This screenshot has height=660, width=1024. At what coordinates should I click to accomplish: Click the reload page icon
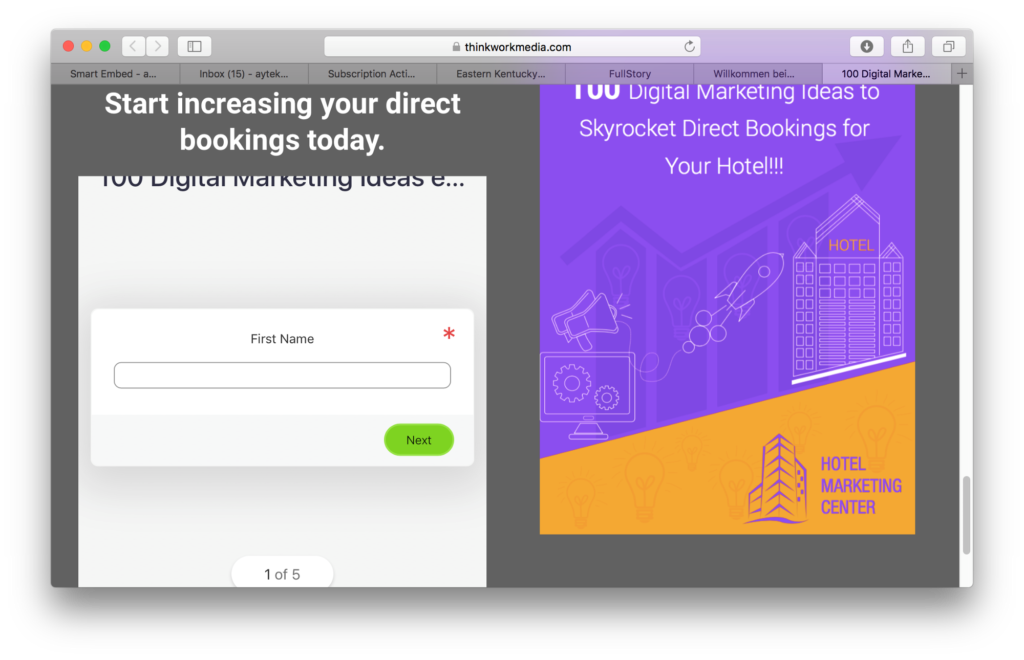click(x=689, y=47)
